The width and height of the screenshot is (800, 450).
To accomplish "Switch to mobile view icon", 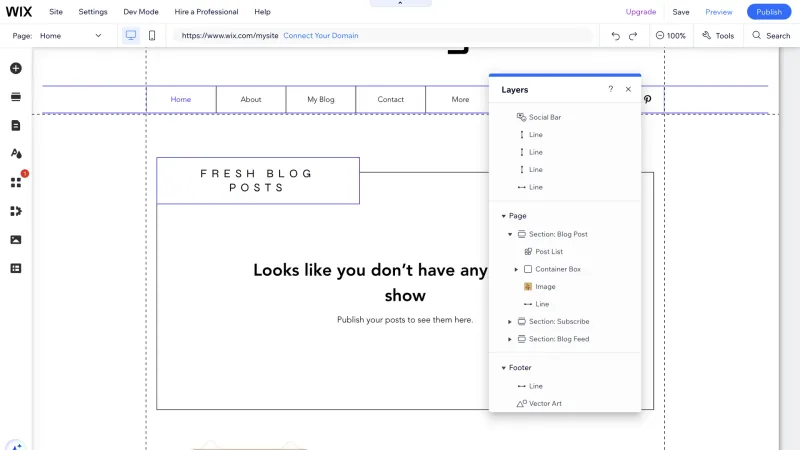I will (x=152, y=35).
